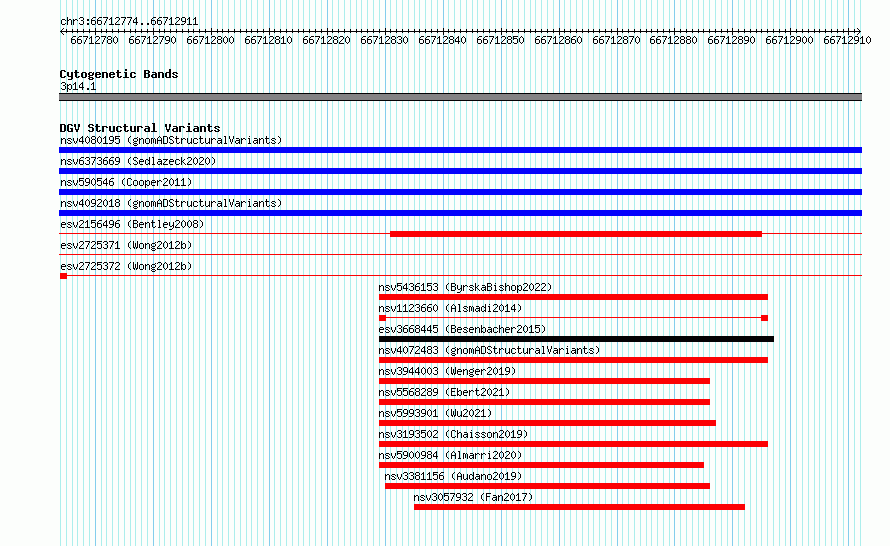Screen dimensions: 890x546
Task: Click the blue bar under nsv6373669
Action: click(x=460, y=171)
